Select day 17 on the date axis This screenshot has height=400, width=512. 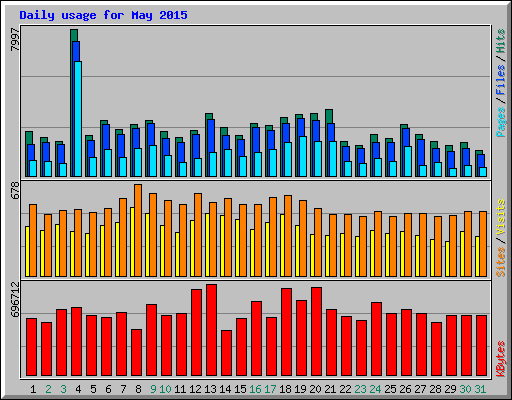(270, 389)
